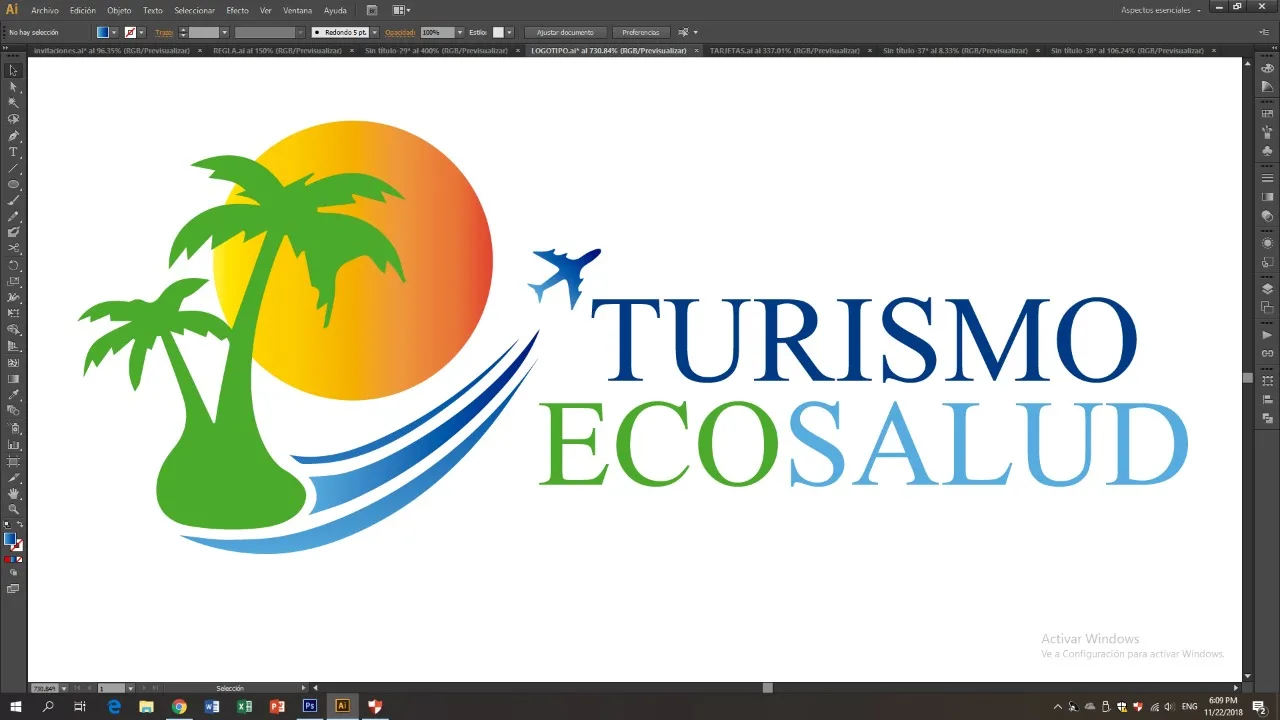Open the Links panel
Viewport: 1280px width, 720px height.
(x=1267, y=354)
